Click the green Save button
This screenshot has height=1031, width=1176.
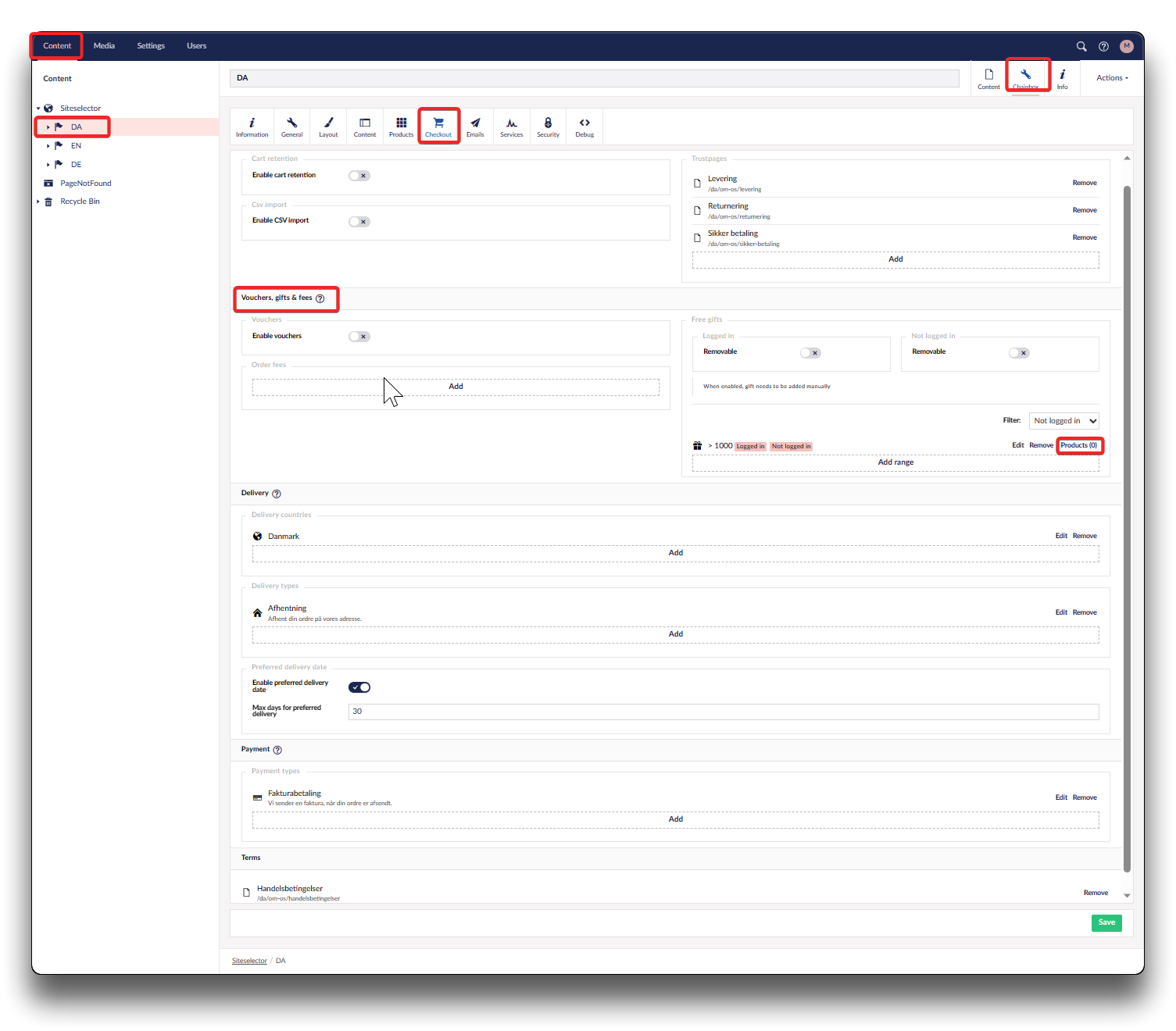click(x=1106, y=922)
